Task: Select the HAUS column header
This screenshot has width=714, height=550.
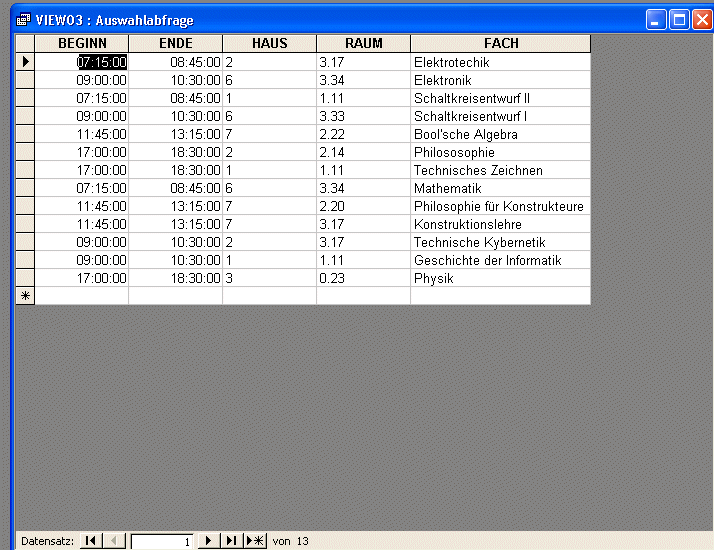Action: [270, 43]
